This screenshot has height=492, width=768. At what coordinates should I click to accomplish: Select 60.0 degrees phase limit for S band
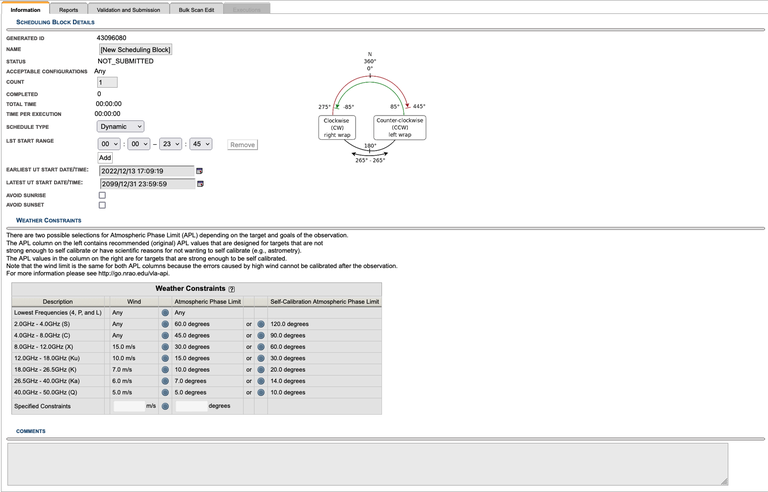[x=165, y=324]
